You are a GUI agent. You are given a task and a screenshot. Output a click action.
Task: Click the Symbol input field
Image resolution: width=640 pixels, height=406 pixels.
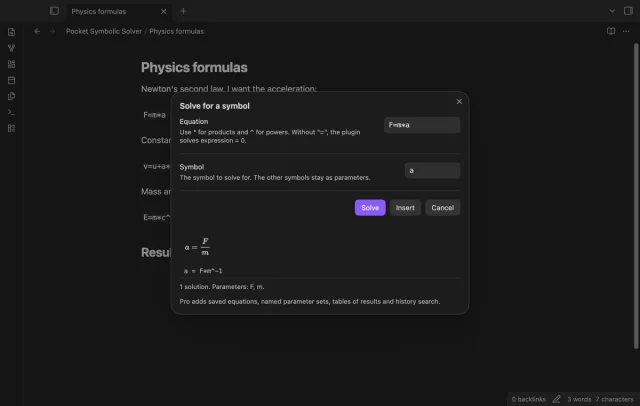pyautogui.click(x=432, y=171)
